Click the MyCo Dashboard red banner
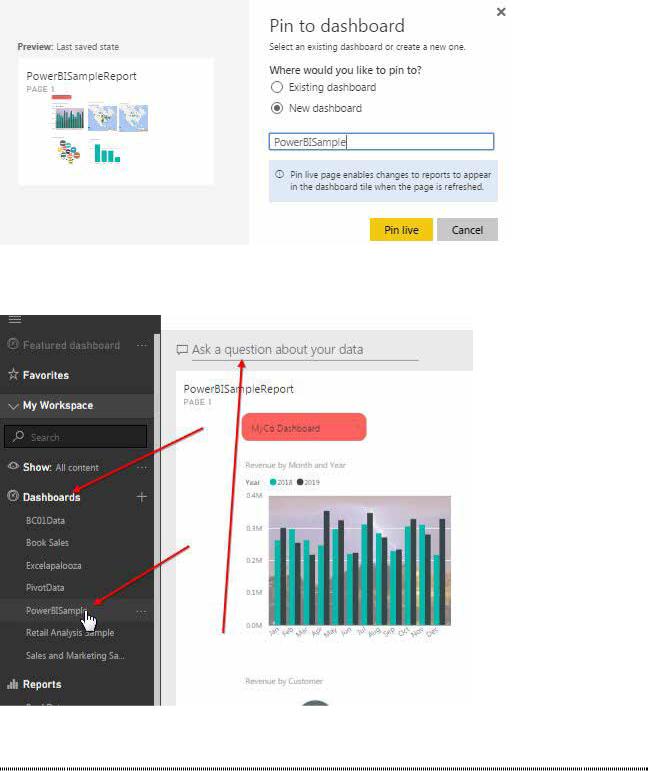Image resolution: width=648 pixels, height=771 pixels. coord(304,427)
